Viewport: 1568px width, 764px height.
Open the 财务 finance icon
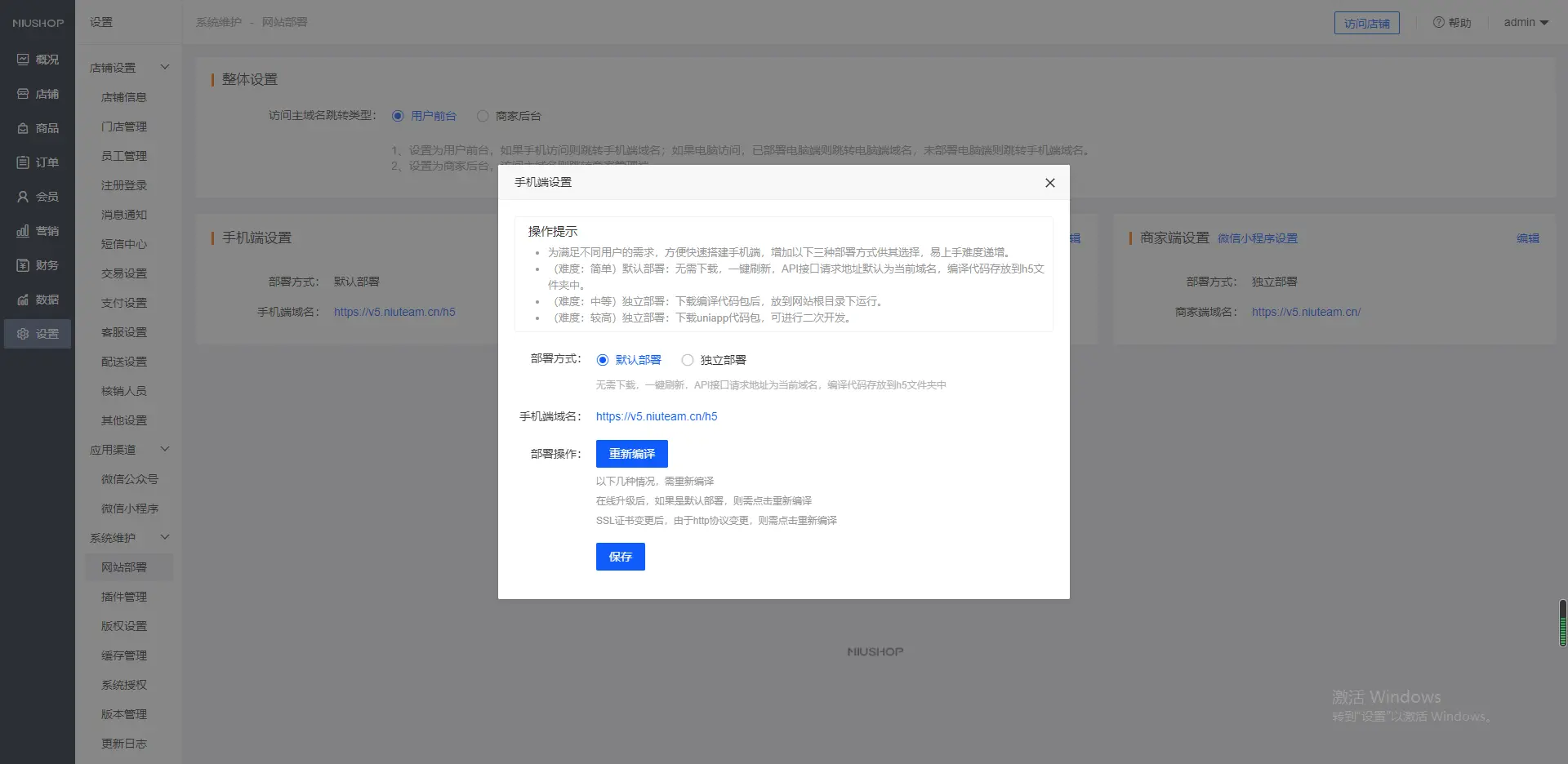click(23, 265)
